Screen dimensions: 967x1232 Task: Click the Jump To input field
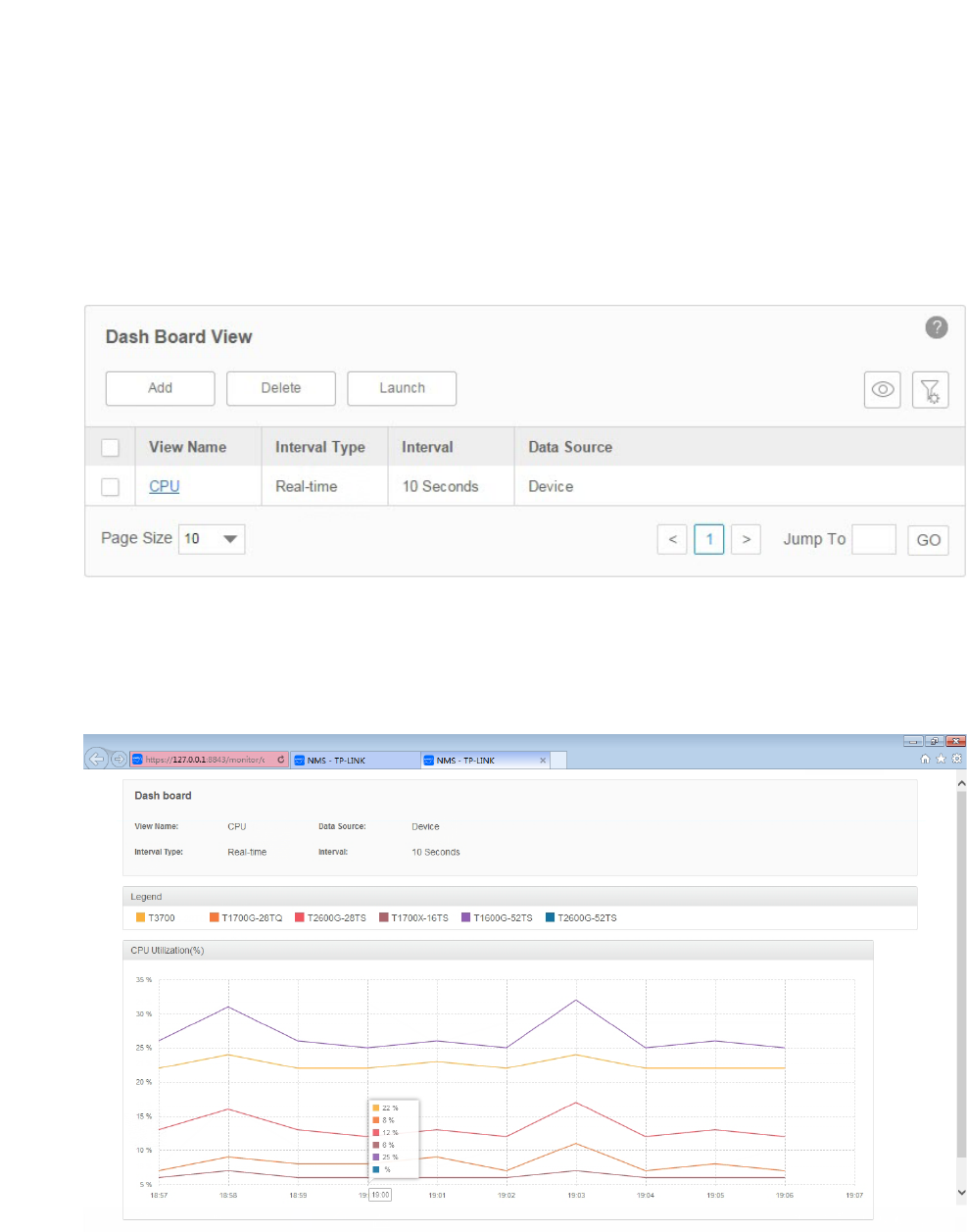pos(874,539)
